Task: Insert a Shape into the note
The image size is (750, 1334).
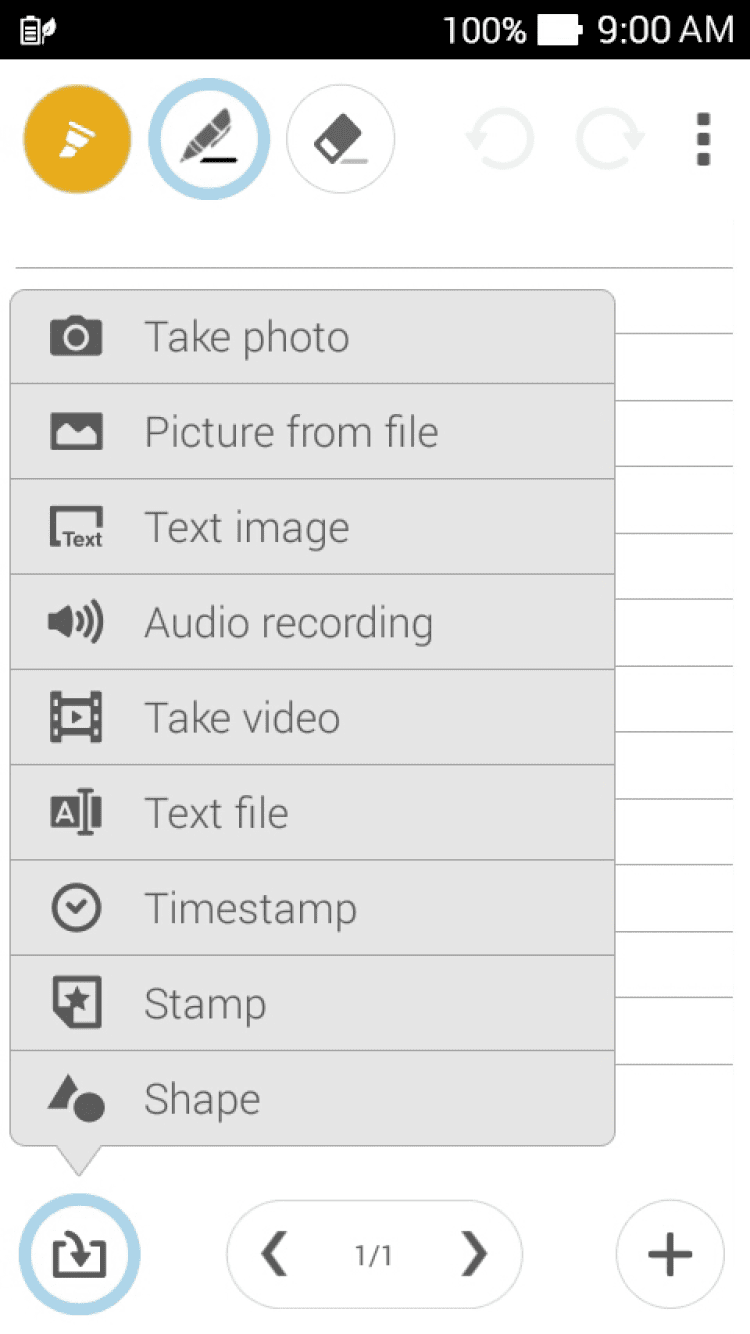Action: [312, 1099]
